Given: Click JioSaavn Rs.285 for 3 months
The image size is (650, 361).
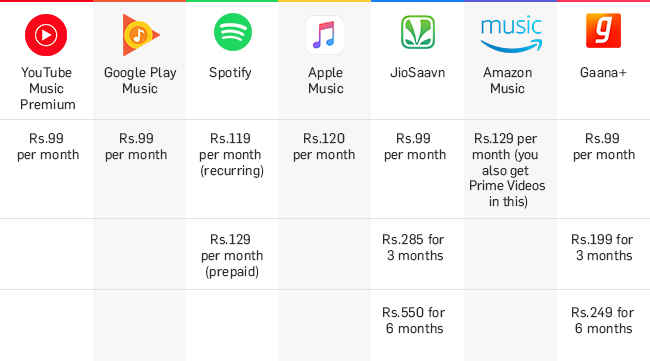Looking at the screenshot, I should (414, 247).
